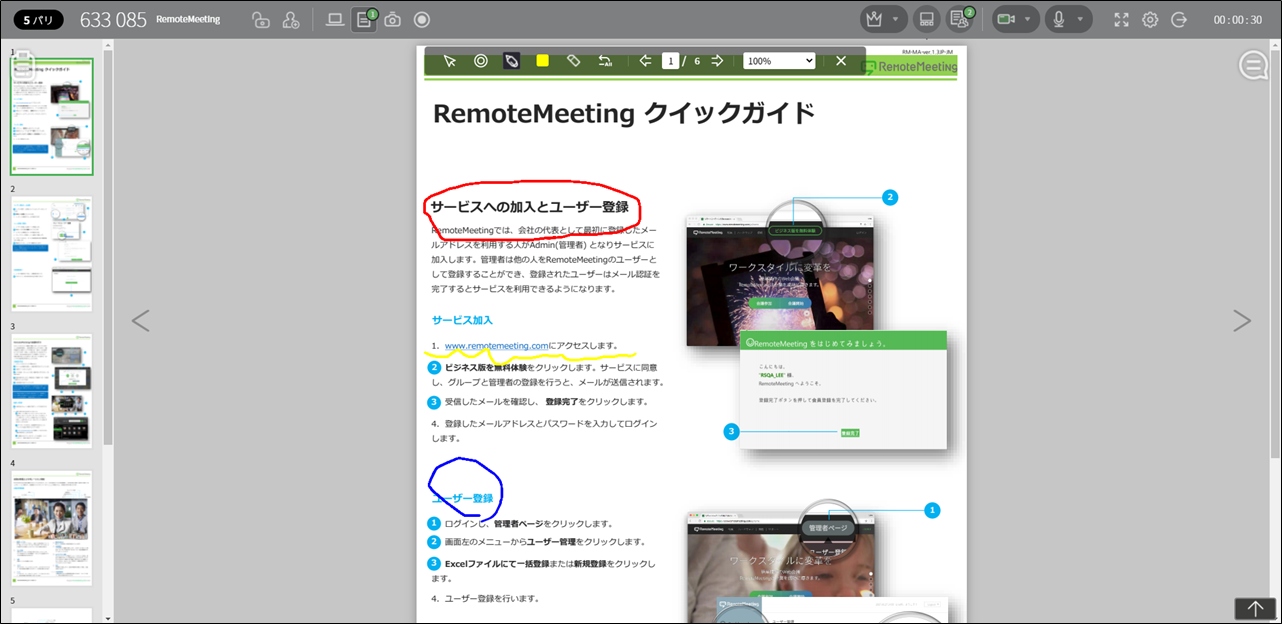Image resolution: width=1282 pixels, height=624 pixels.
Task: Select the arrow pointer tool
Action: point(450,61)
